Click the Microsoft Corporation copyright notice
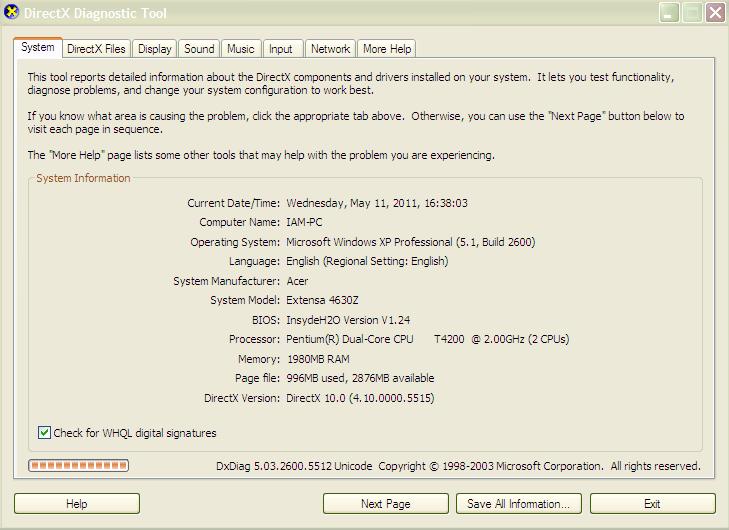The height and width of the screenshot is (530, 729). point(539,466)
